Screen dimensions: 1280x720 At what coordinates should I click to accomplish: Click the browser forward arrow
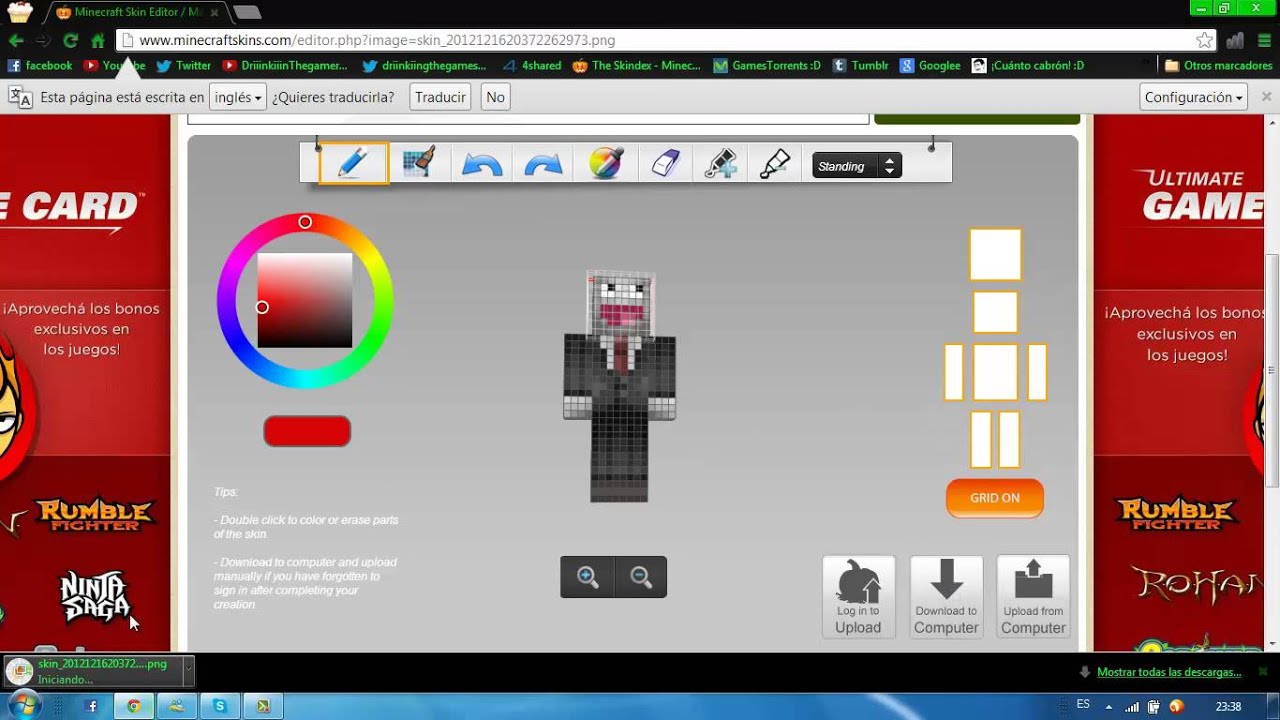pos(43,41)
